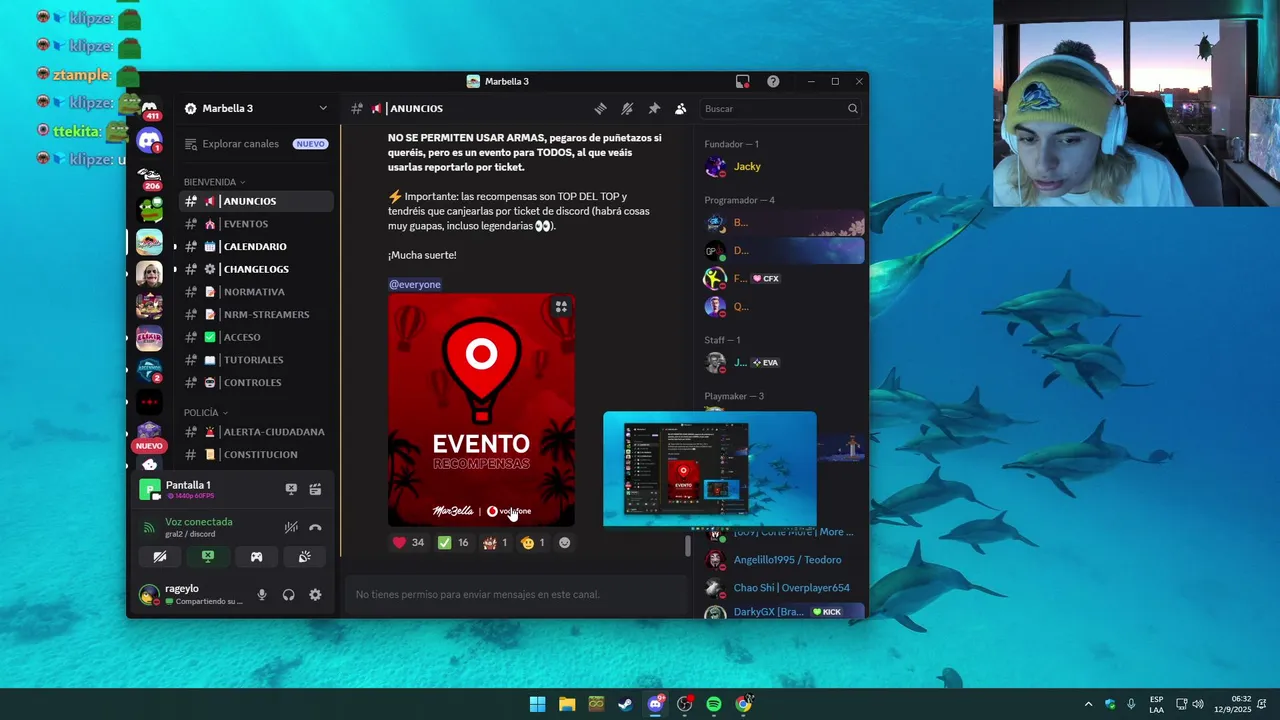Toggle the green screen share button
The width and height of the screenshot is (1280, 720).
208,557
